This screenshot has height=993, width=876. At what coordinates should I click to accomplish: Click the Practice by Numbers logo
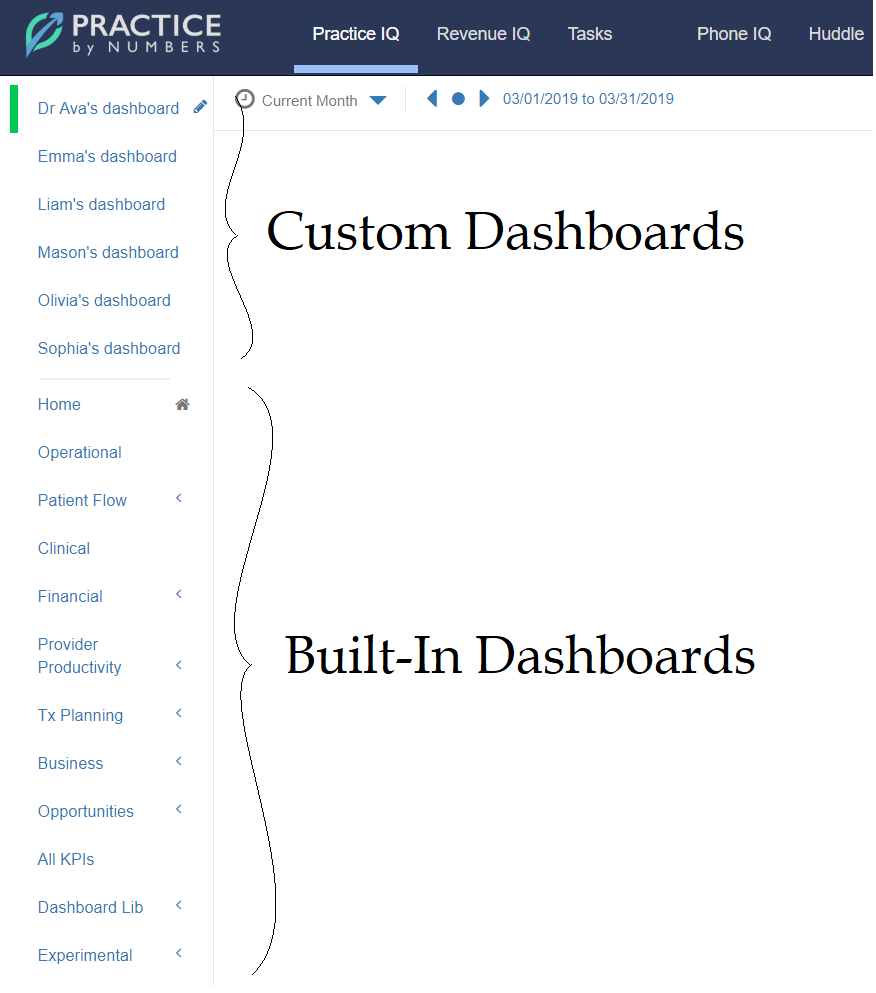(124, 35)
